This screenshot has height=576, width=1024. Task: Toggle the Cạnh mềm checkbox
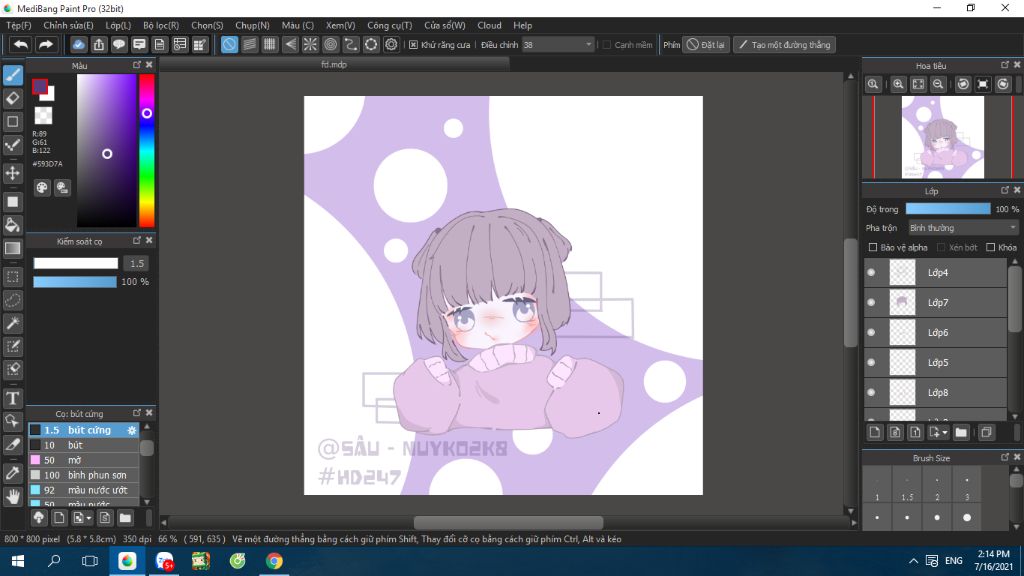[607, 44]
